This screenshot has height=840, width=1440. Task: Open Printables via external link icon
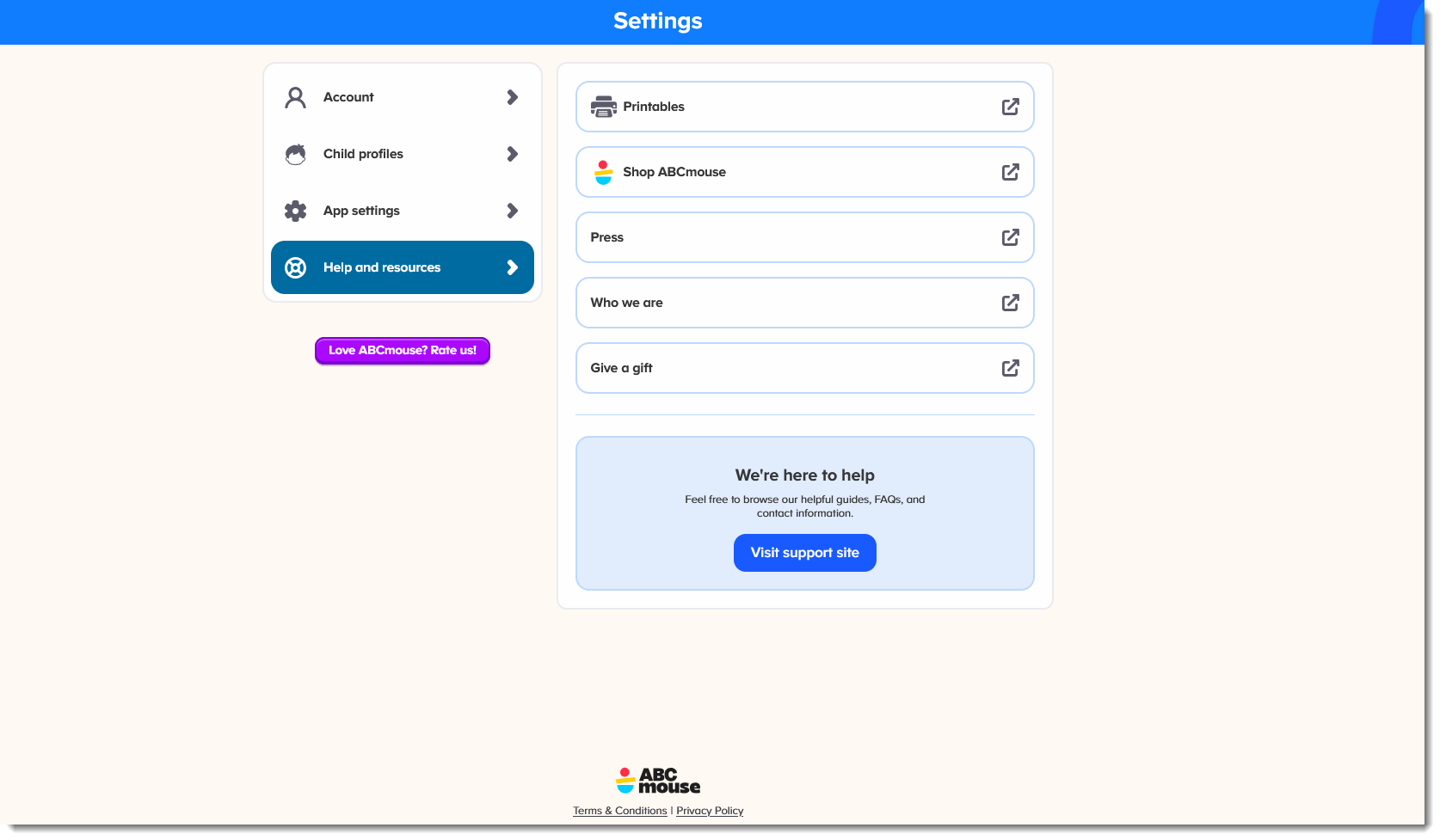[1010, 107]
